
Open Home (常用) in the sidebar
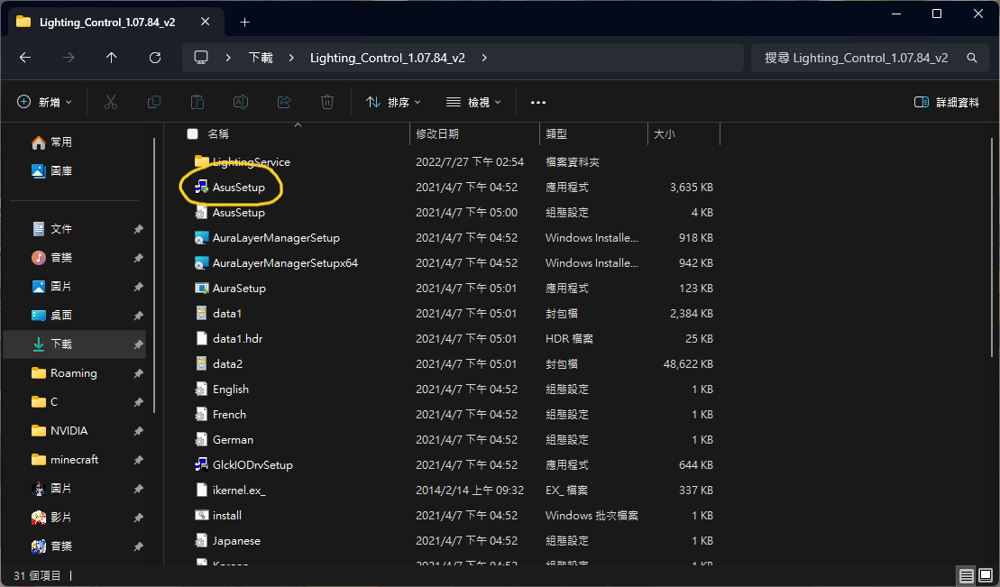point(52,142)
